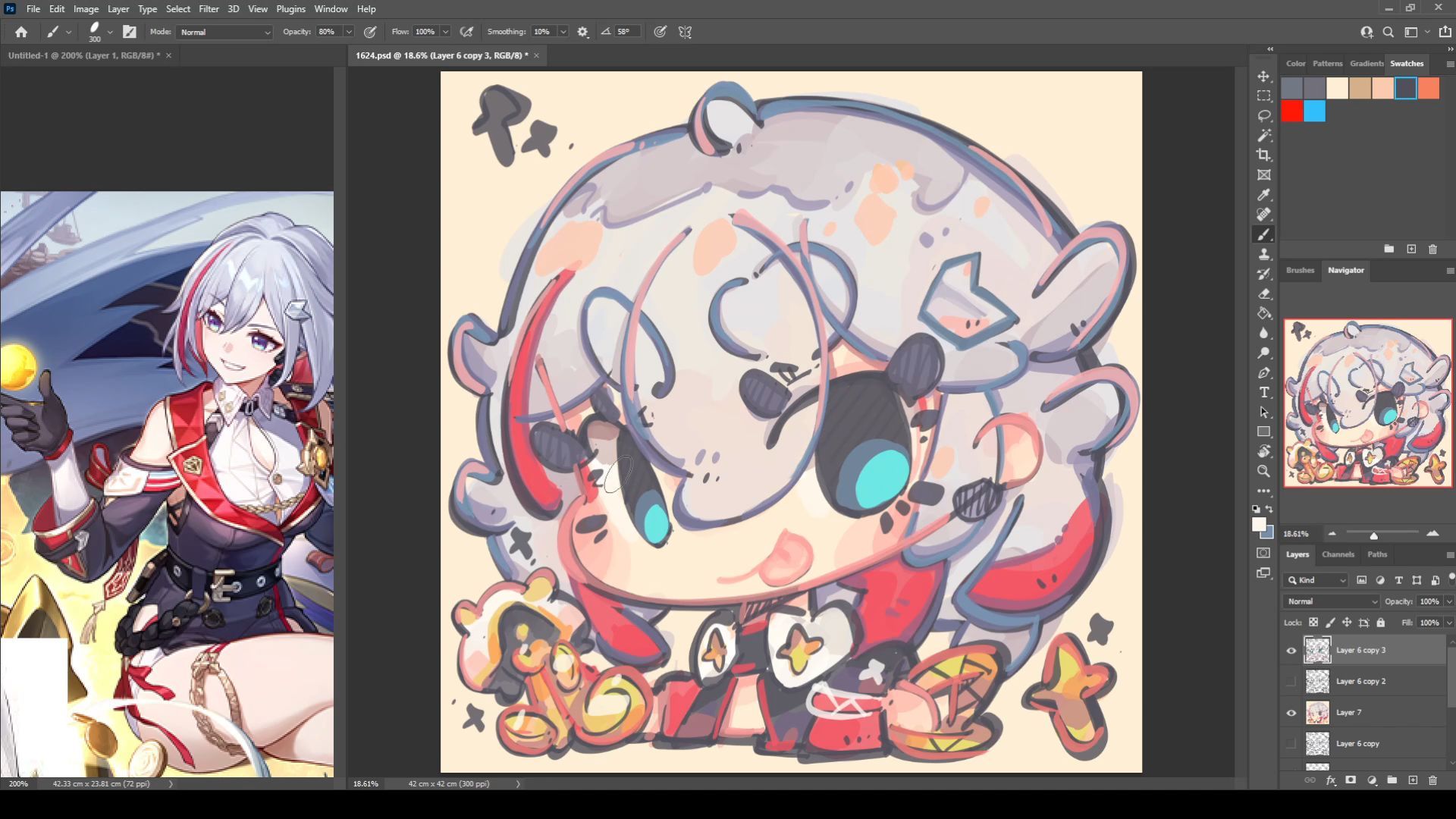The image size is (1456, 819).
Task: Switch to the Brushes panel tab
Action: tap(1300, 270)
